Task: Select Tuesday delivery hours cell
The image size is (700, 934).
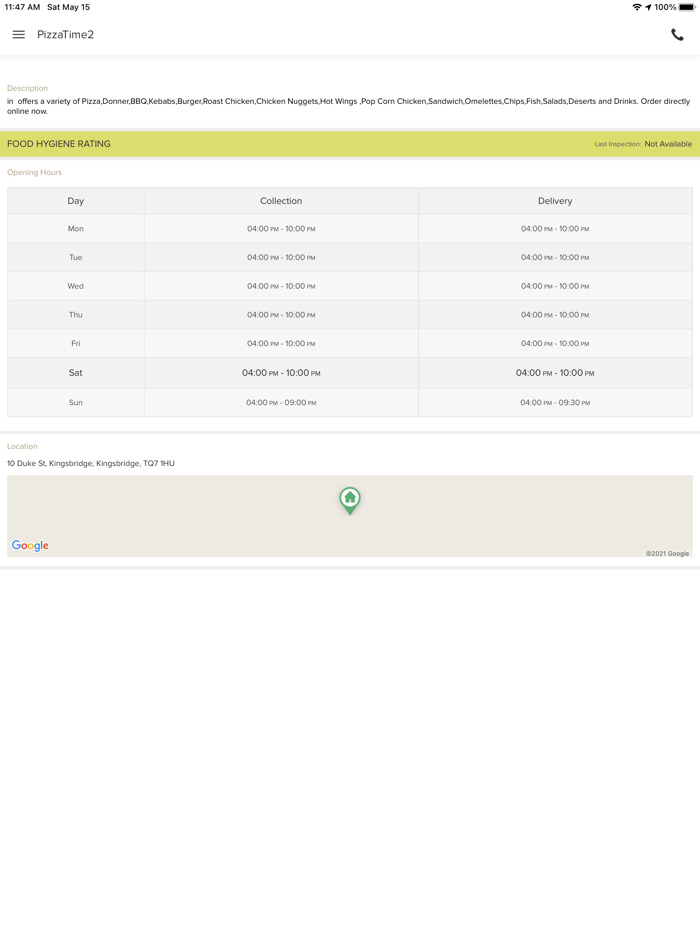Action: pyautogui.click(x=555, y=257)
